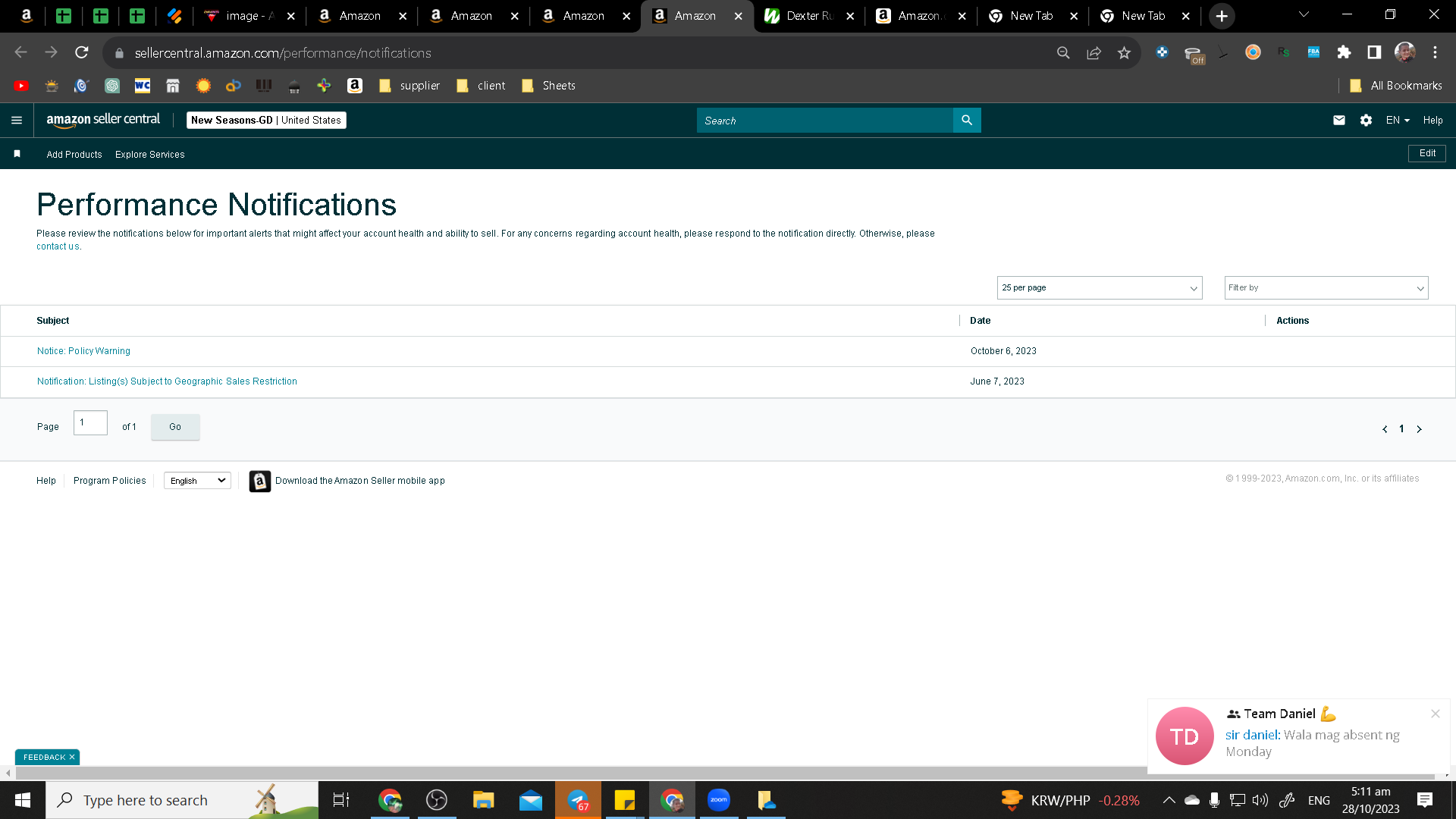Open the 25 per page dropdown

pos(1100,288)
